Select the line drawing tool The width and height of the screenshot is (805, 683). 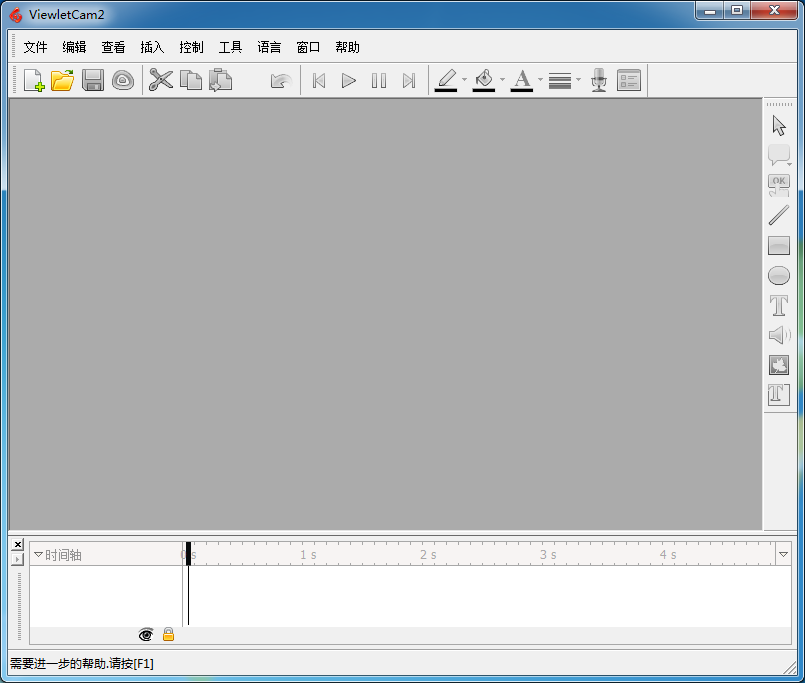click(779, 215)
